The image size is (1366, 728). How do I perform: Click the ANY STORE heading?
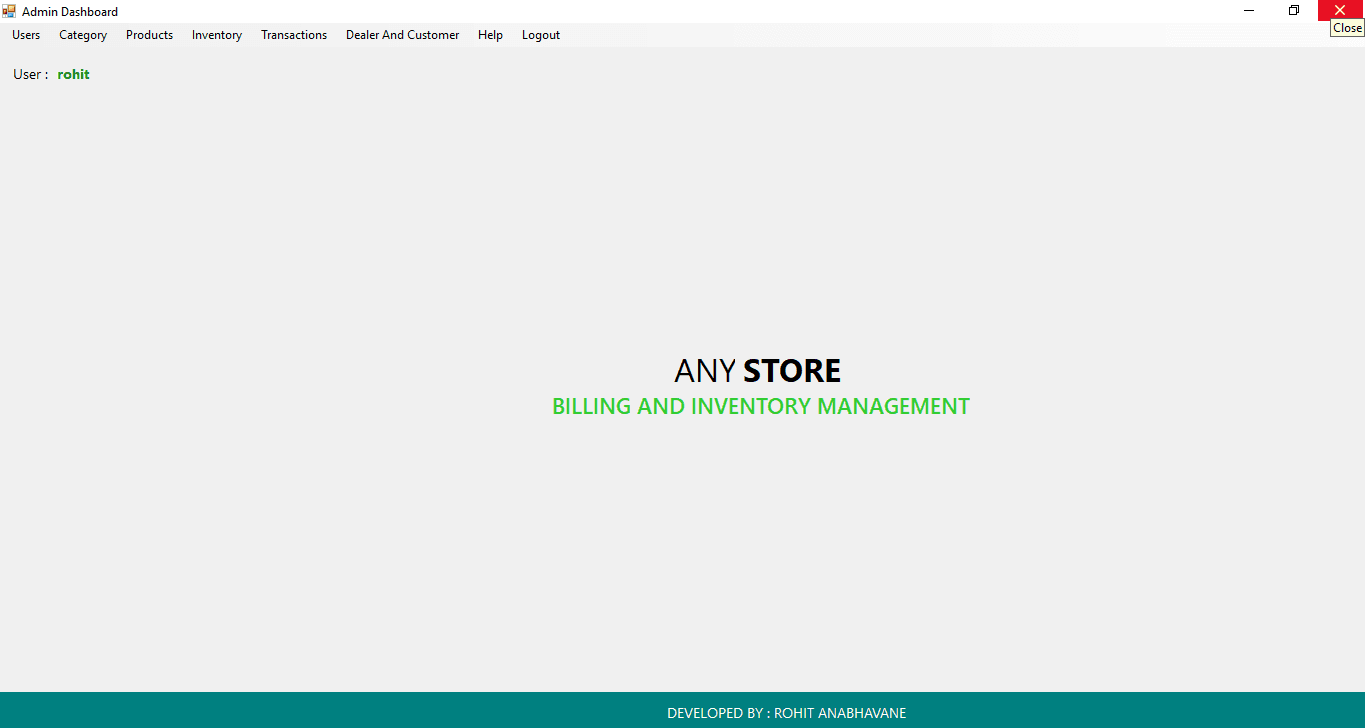(x=757, y=370)
